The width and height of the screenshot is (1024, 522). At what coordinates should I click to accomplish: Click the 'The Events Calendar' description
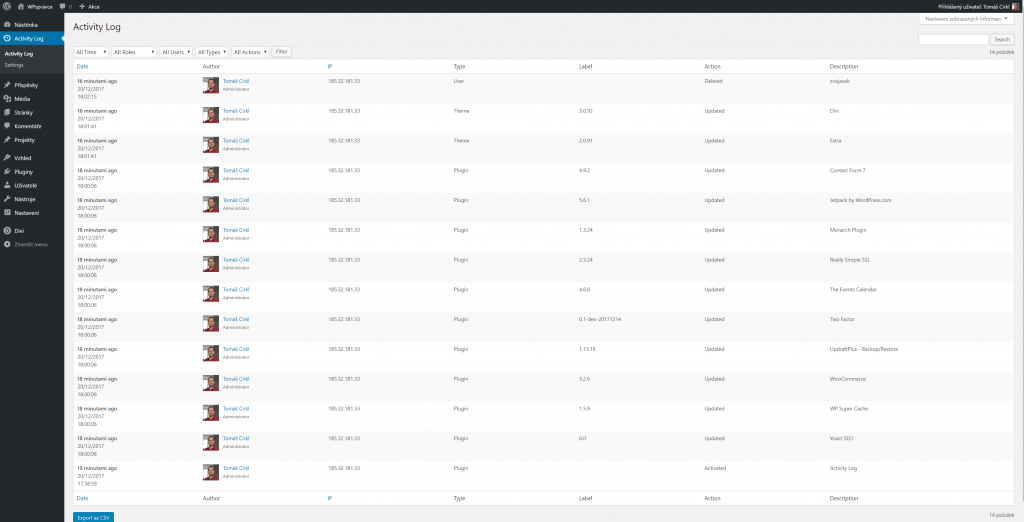[852, 289]
